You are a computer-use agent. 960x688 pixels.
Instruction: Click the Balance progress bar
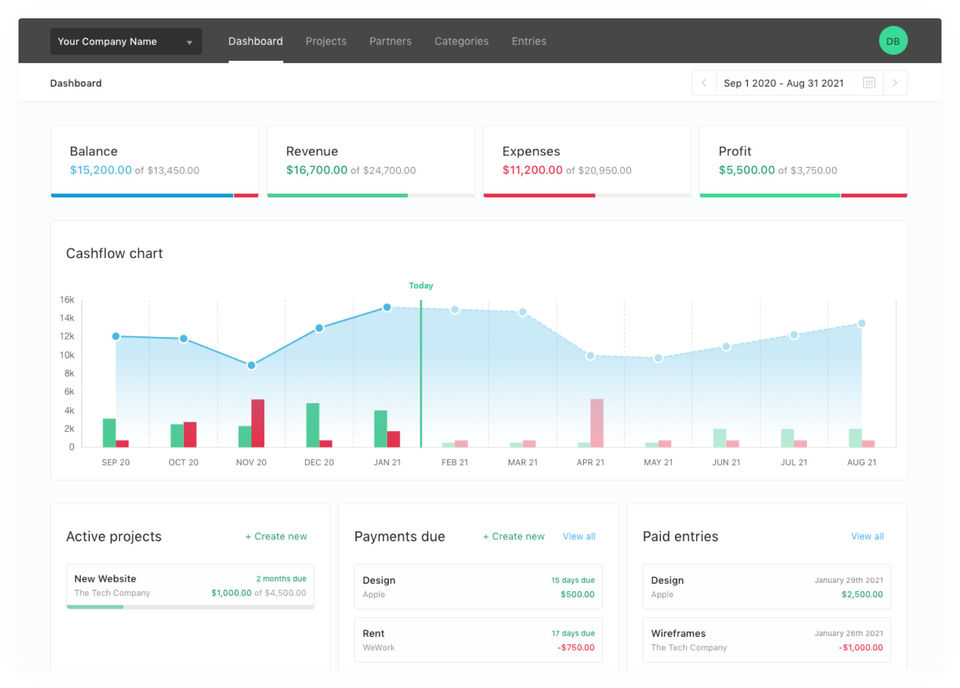(154, 195)
